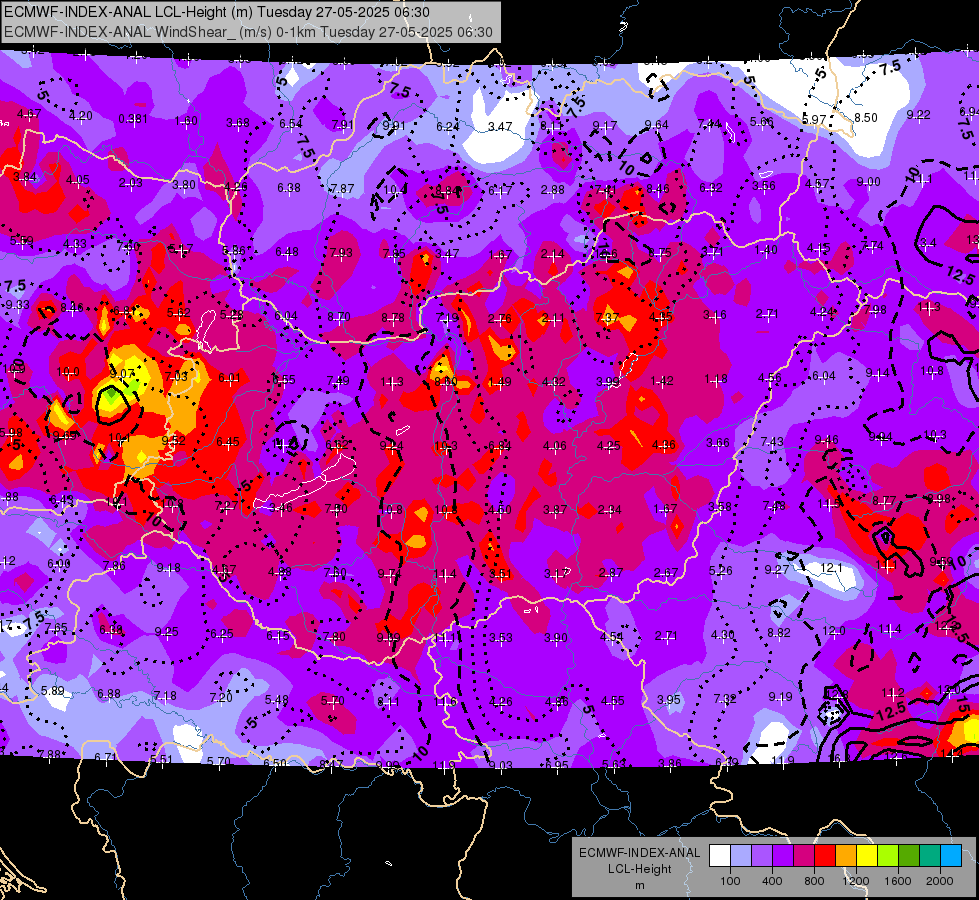
Task: Click the grid value 2.67
Action: [x=666, y=573]
